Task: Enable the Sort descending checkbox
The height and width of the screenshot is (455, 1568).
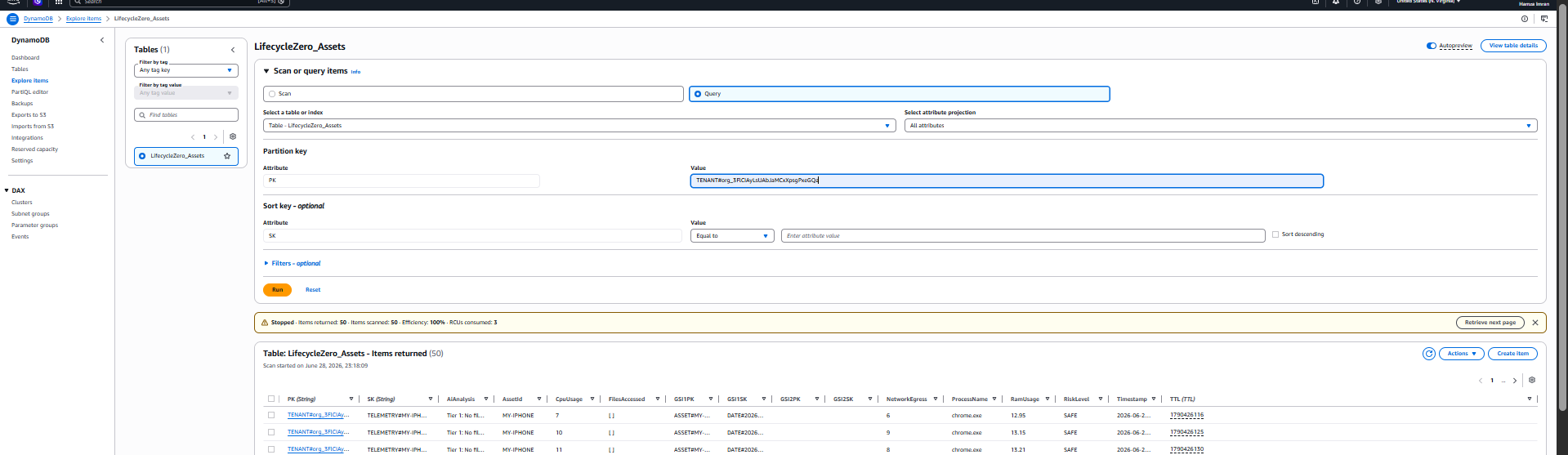Action: click(x=1275, y=234)
